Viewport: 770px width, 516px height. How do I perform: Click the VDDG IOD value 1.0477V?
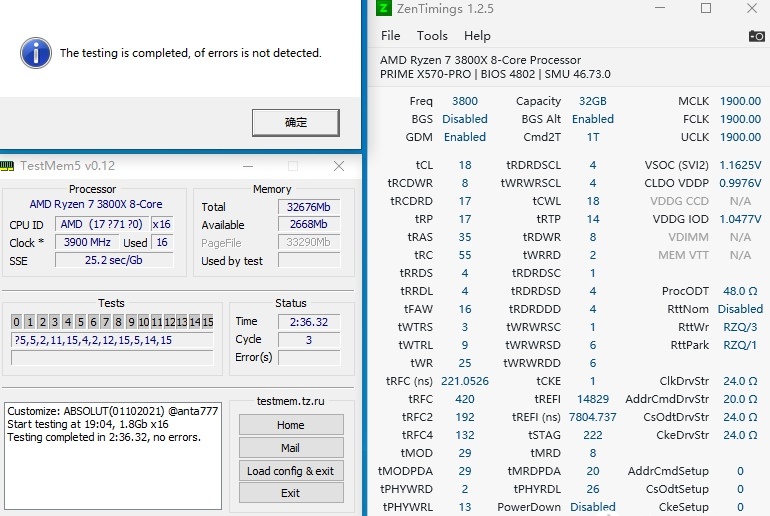740,219
